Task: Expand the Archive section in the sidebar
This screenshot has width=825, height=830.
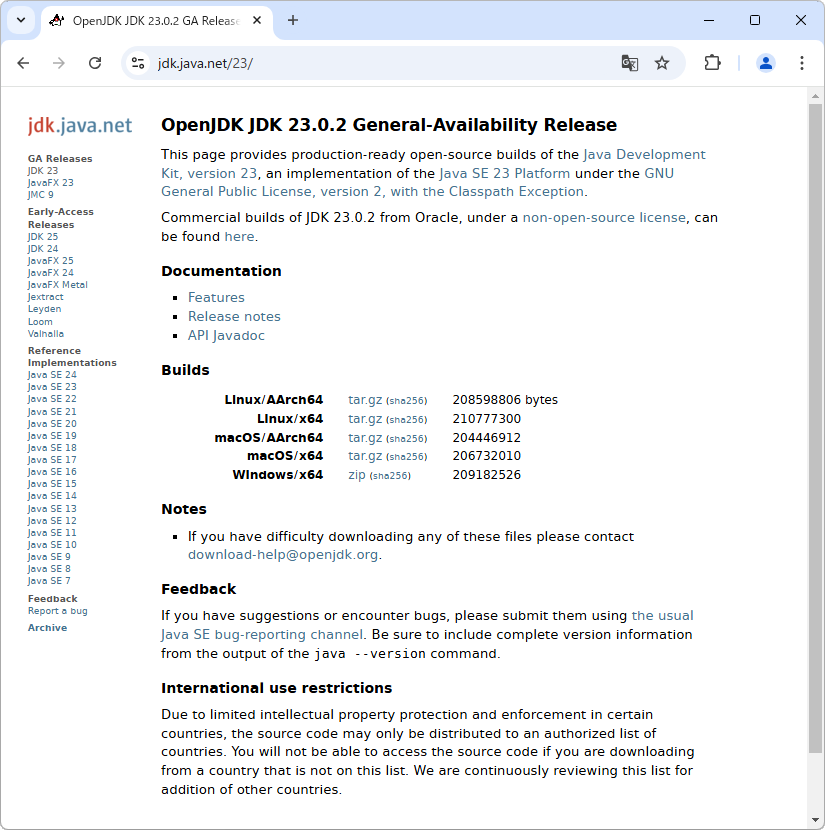Action: click(x=47, y=627)
